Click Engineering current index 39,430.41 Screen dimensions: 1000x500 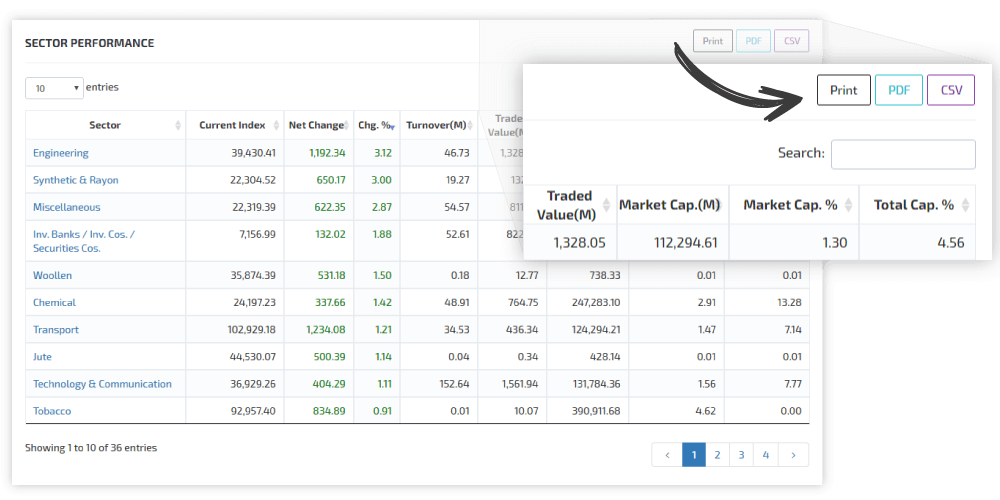tap(253, 153)
